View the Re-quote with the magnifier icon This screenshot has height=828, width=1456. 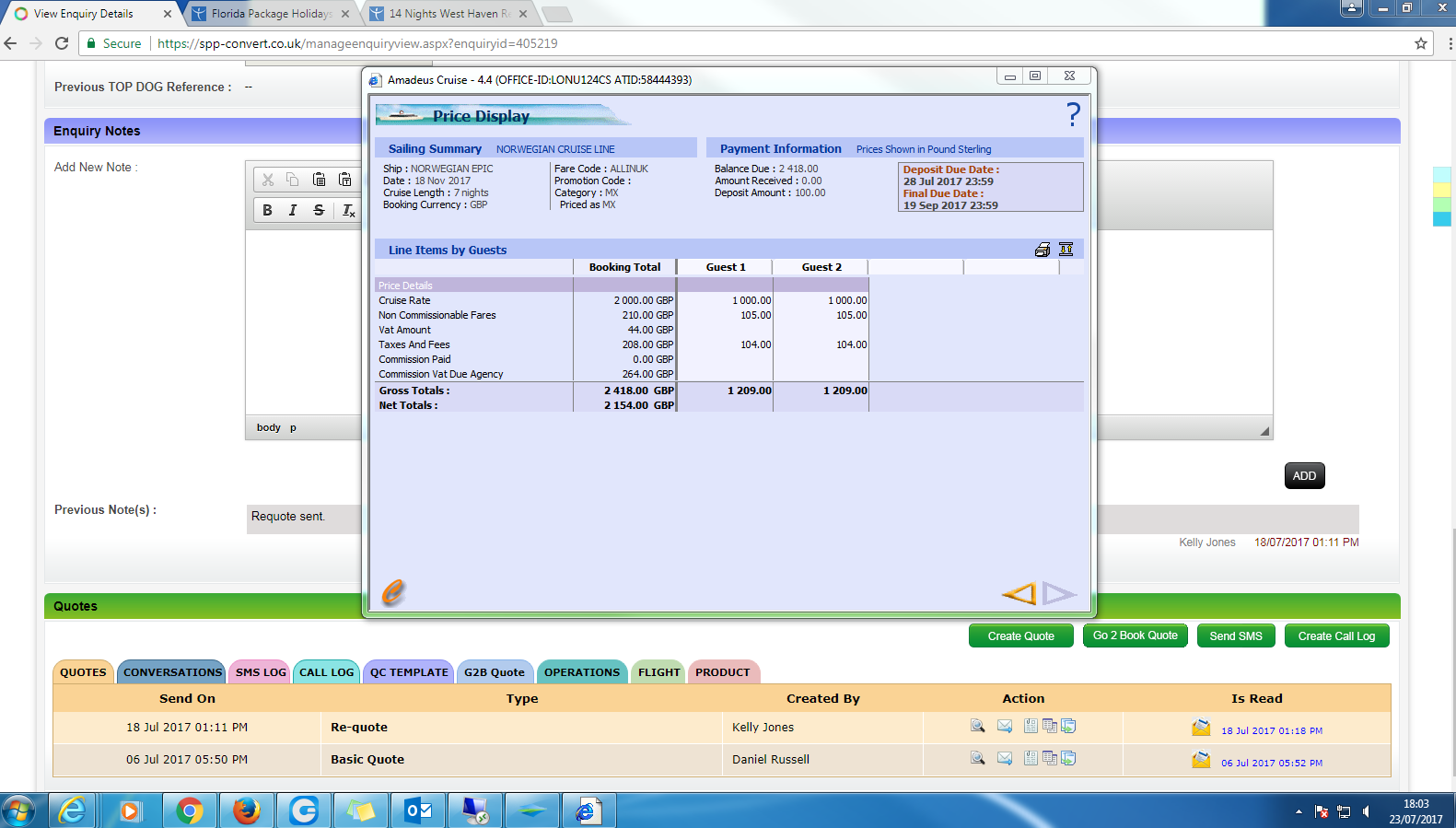pyautogui.click(x=978, y=727)
